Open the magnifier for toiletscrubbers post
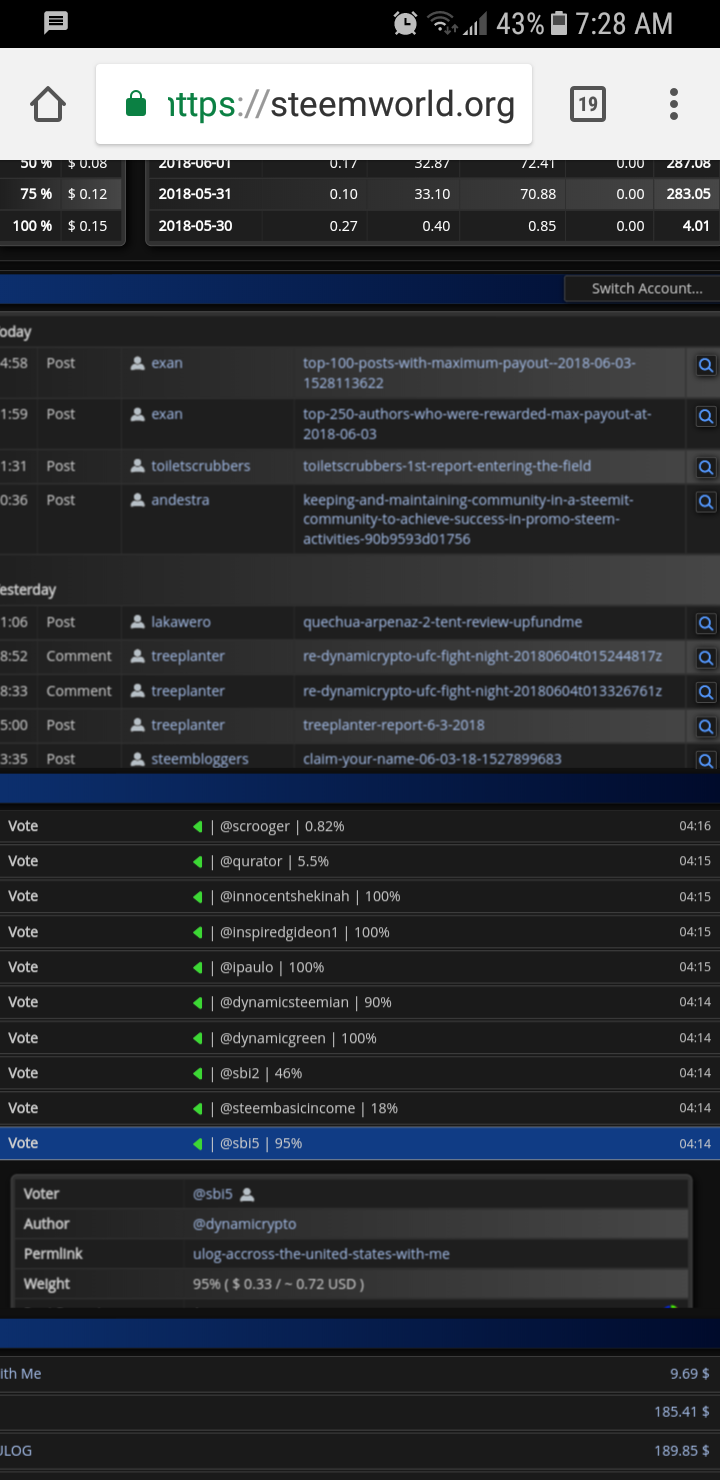 pos(706,467)
